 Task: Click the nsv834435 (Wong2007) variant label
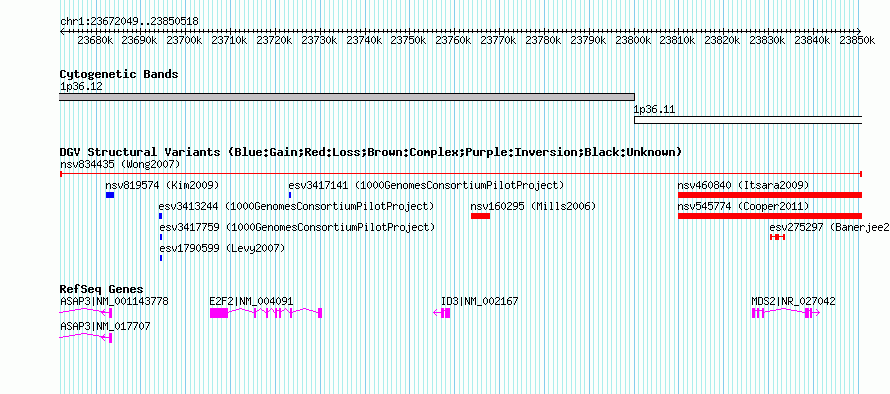point(120,164)
